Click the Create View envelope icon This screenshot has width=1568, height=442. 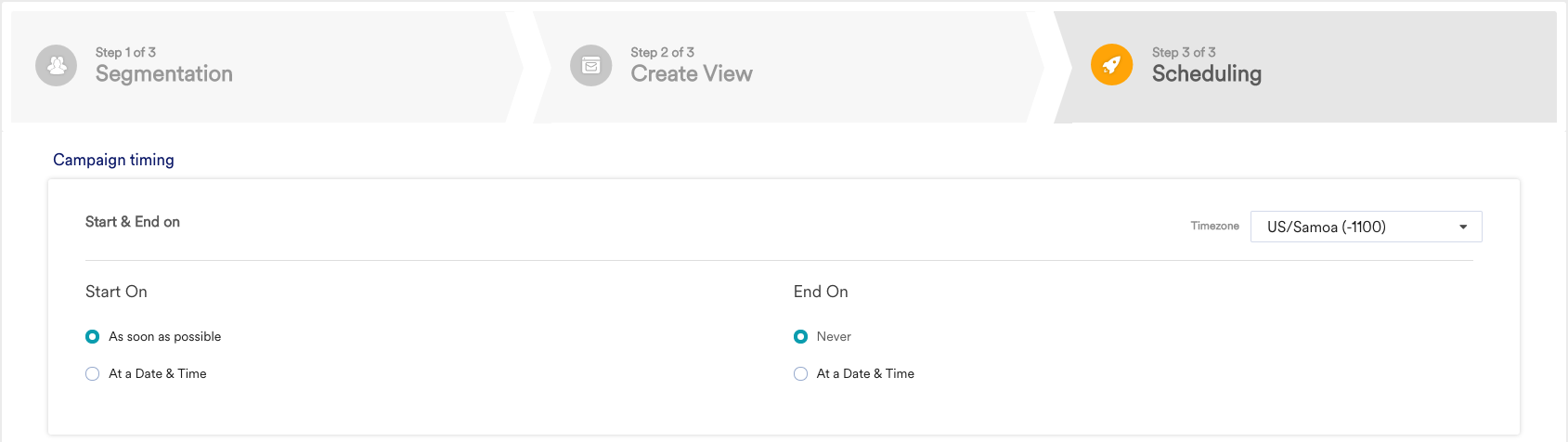591,66
